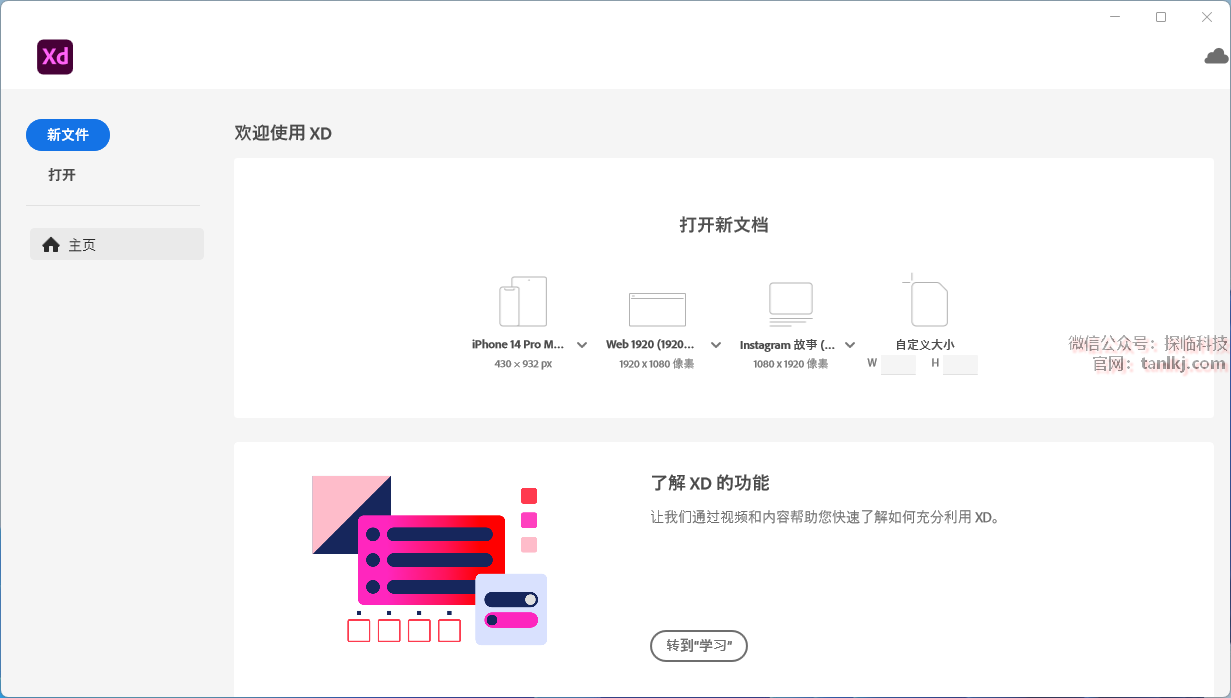The image size is (1231, 698).
Task: Click the custom width W input field
Action: [898, 364]
